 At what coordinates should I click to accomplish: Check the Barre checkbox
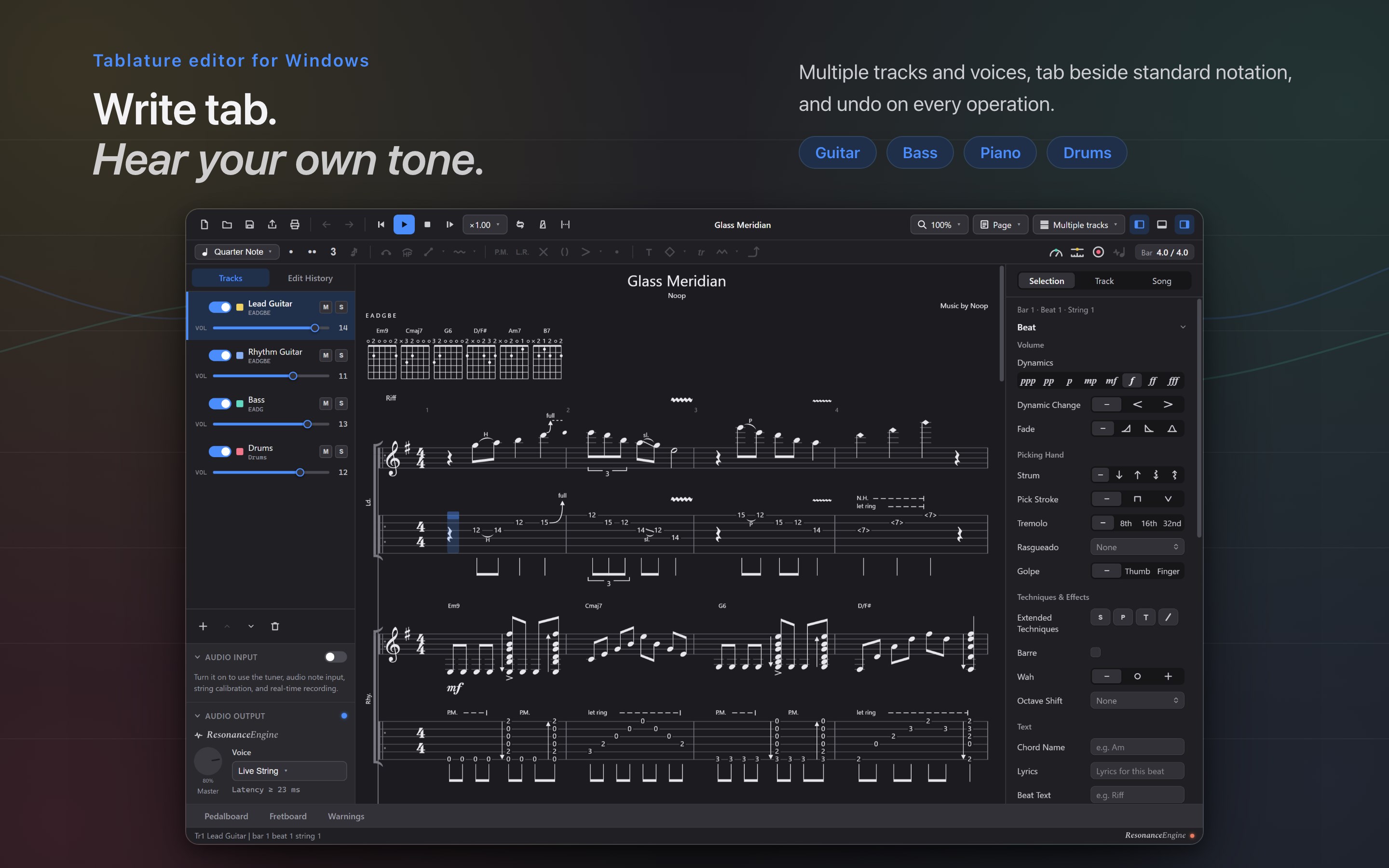(x=1096, y=652)
